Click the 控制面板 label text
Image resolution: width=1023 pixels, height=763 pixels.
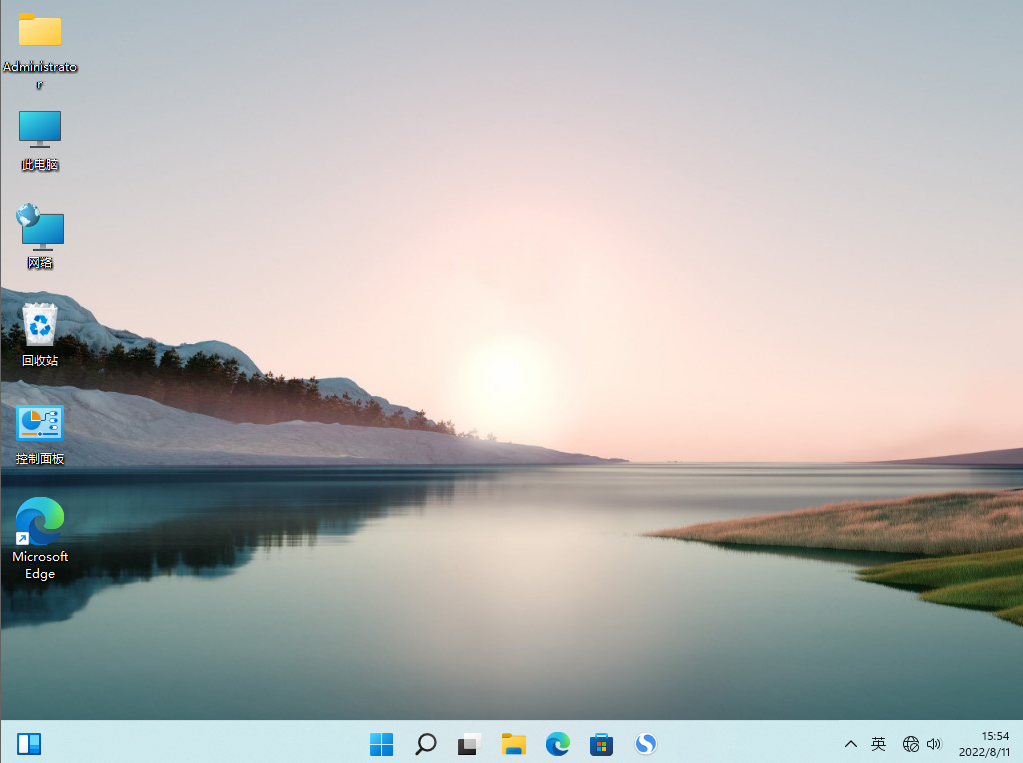(x=40, y=459)
